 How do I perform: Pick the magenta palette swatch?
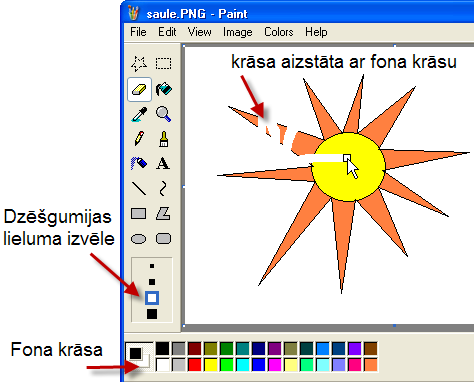pos(275,365)
